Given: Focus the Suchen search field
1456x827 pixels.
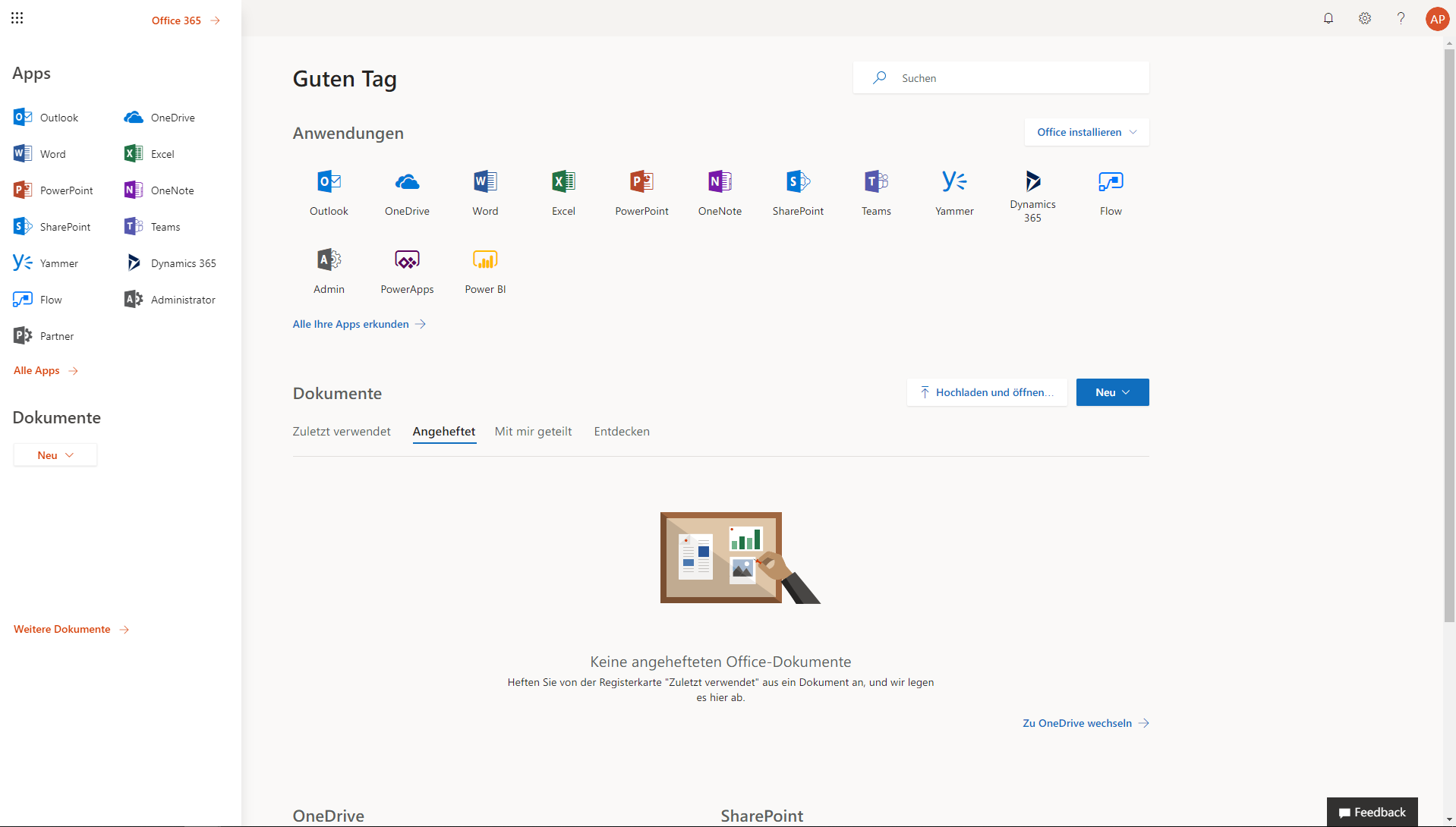Looking at the screenshot, I should click(1001, 78).
